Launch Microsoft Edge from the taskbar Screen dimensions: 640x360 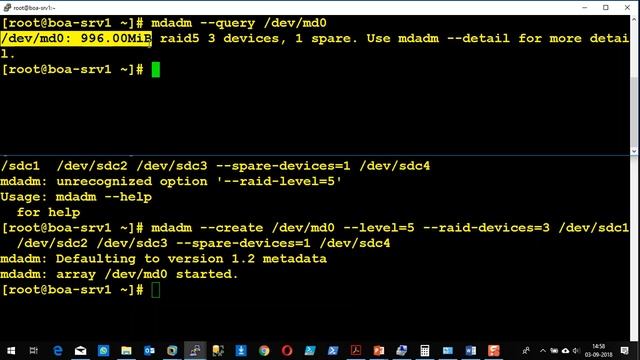(x=58, y=351)
